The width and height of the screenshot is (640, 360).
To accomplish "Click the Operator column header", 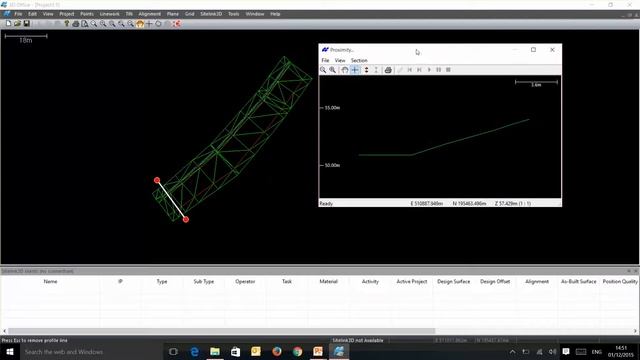I will 245,282.
